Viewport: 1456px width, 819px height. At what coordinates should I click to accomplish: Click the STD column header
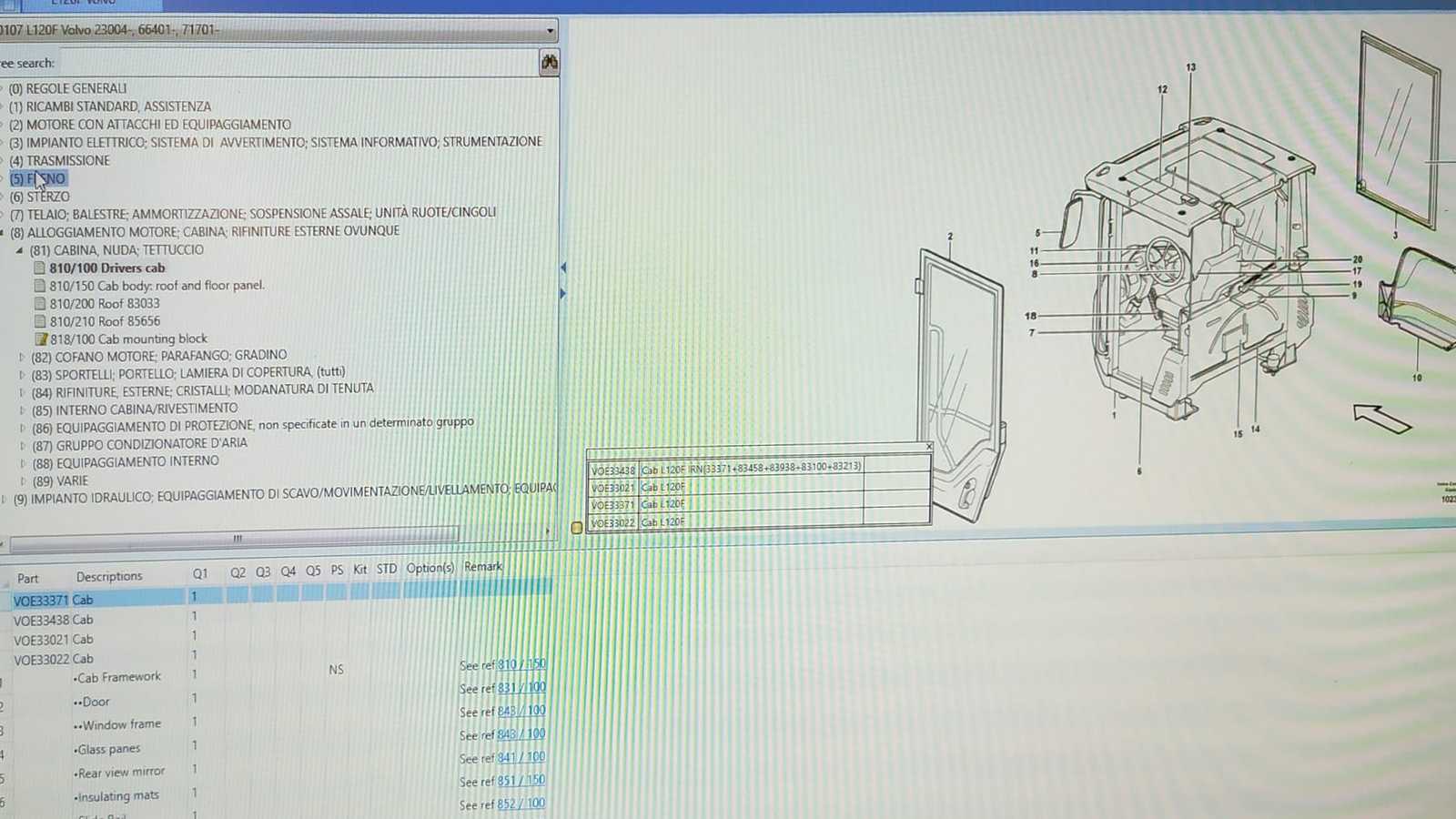(387, 569)
